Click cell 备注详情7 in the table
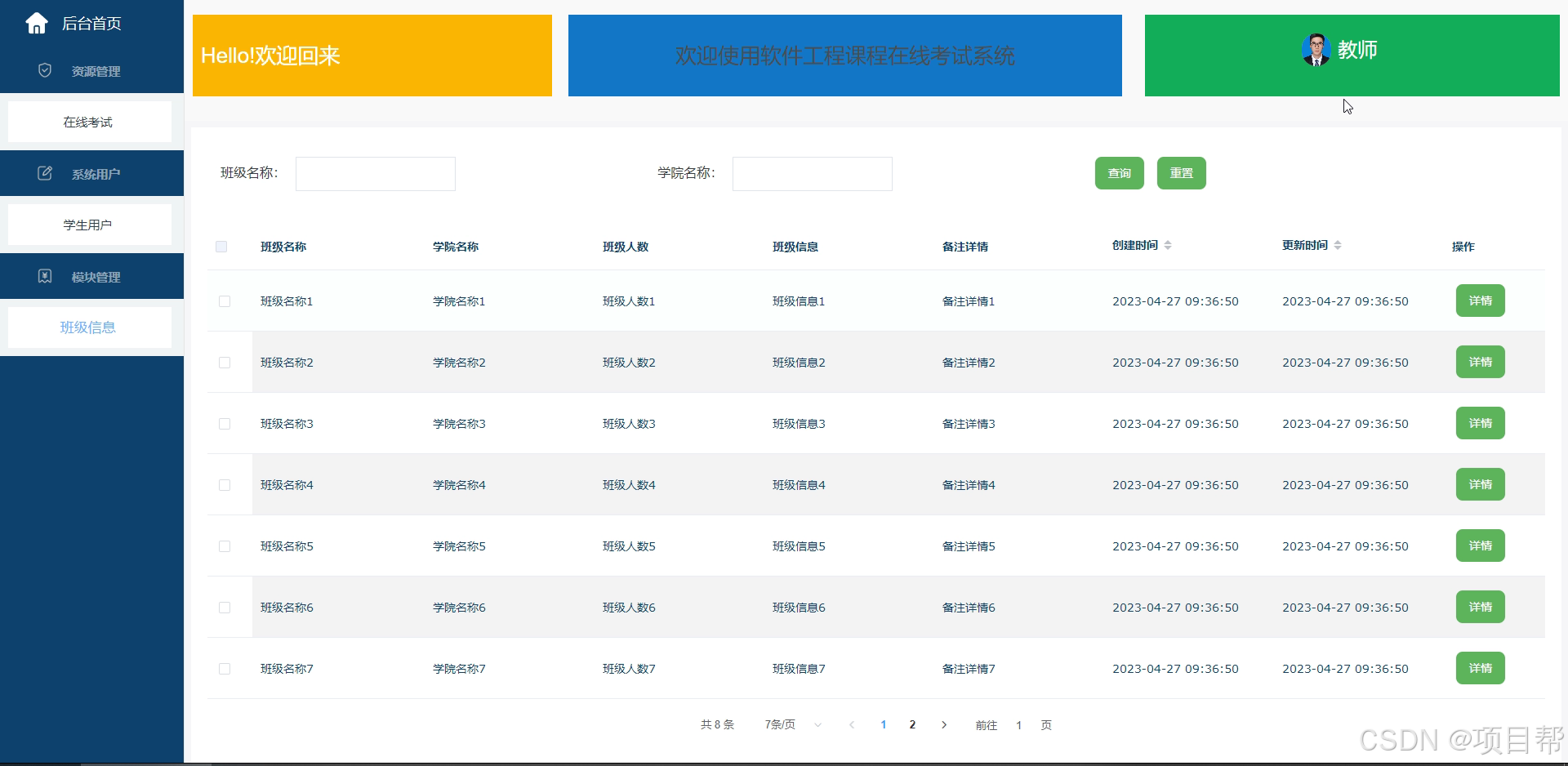 pos(969,669)
